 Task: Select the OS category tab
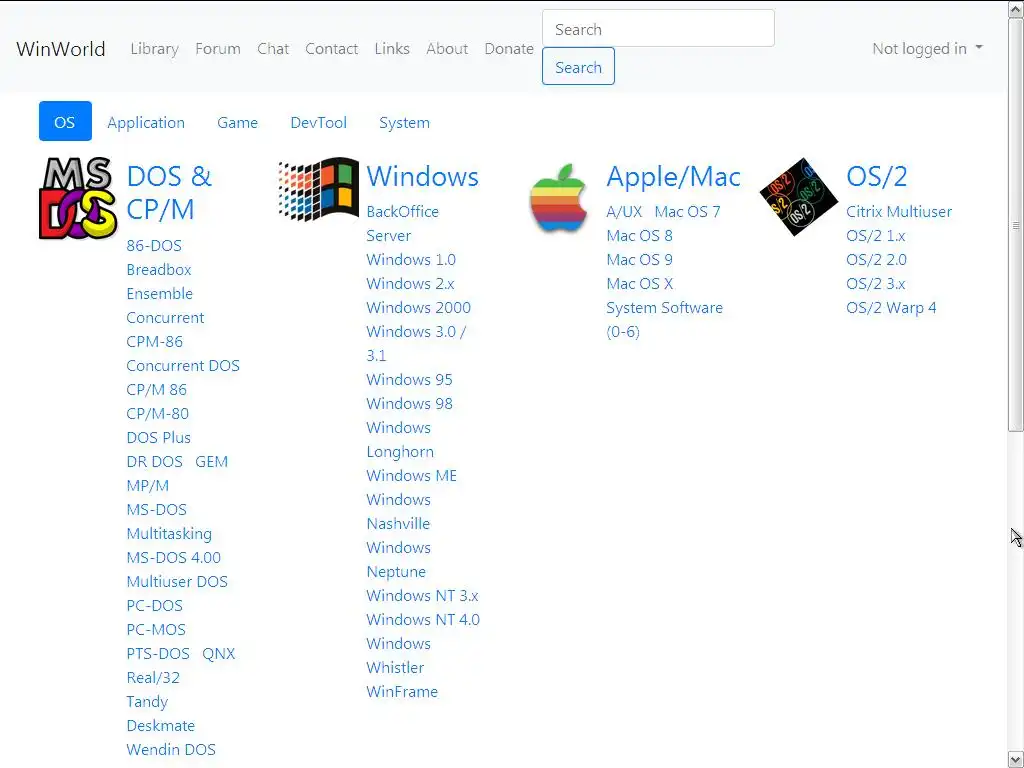[x=65, y=121]
